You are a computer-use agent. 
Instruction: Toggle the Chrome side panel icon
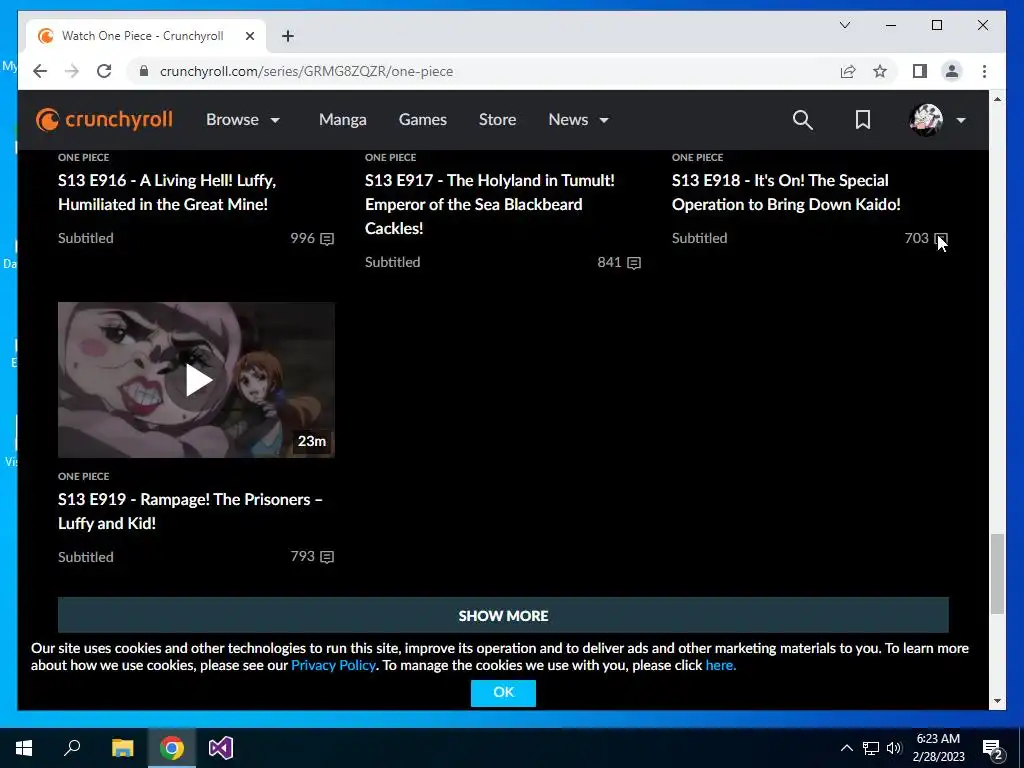(920, 71)
